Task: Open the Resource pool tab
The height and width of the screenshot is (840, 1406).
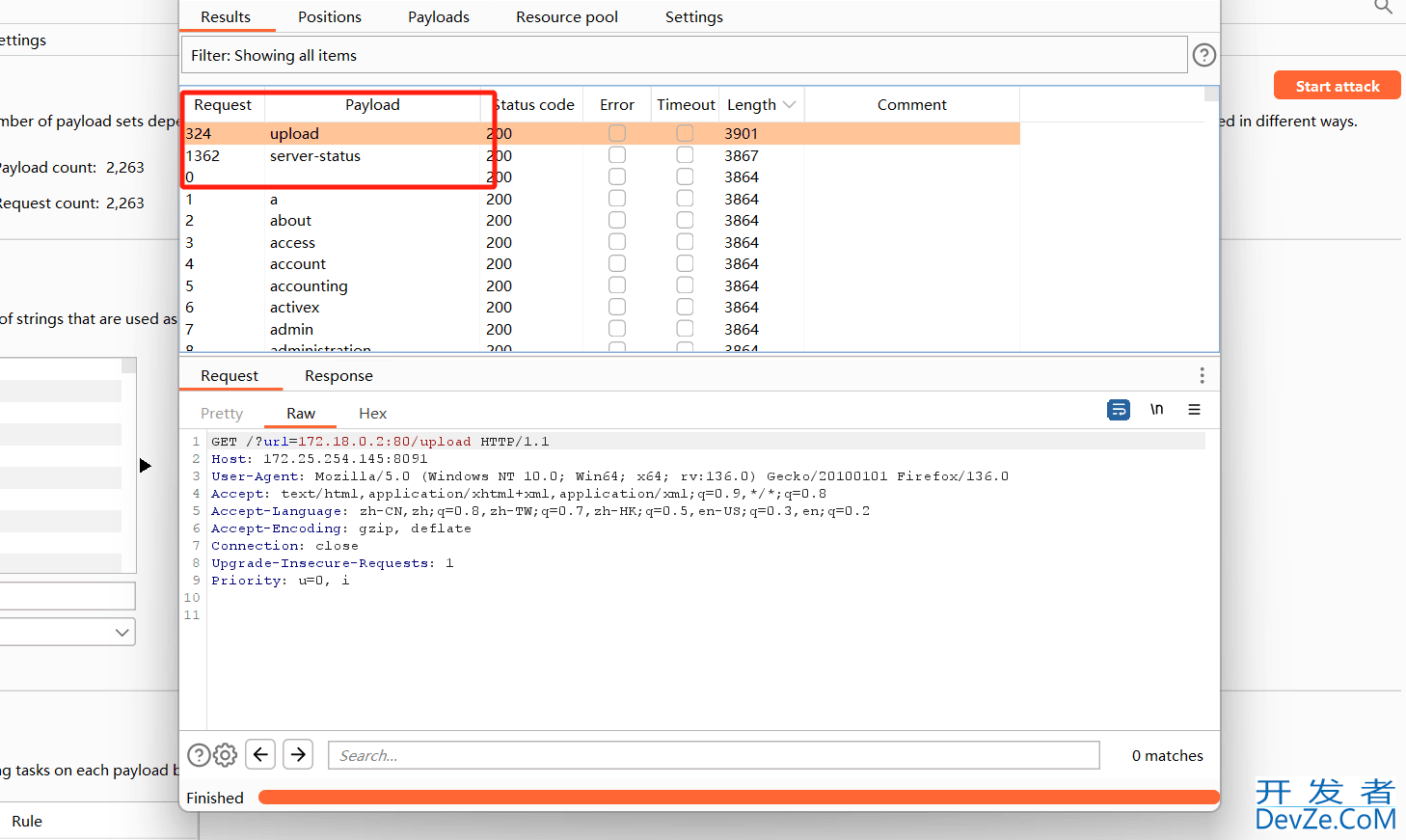Action: 567,16
